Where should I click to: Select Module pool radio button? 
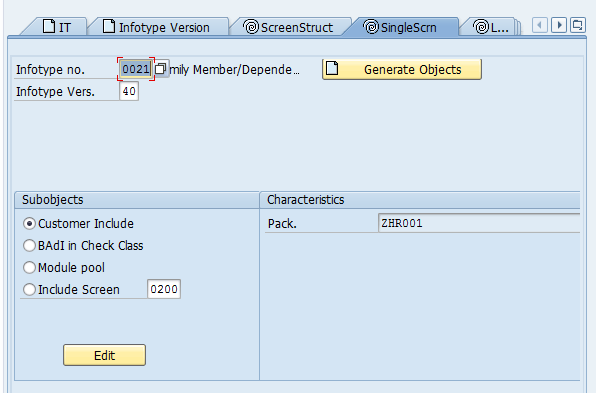29,268
